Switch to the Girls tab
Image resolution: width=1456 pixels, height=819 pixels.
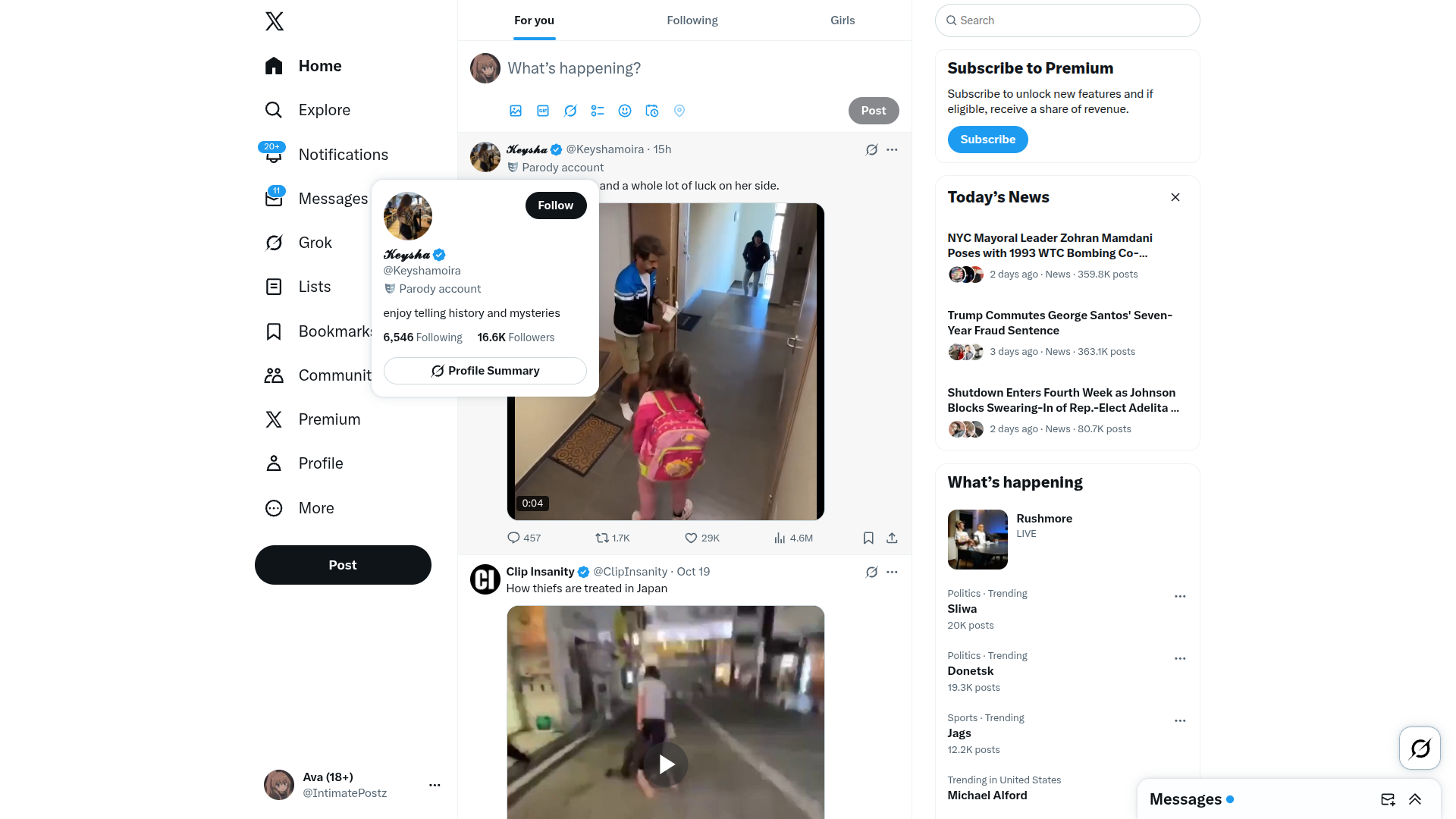tap(843, 20)
